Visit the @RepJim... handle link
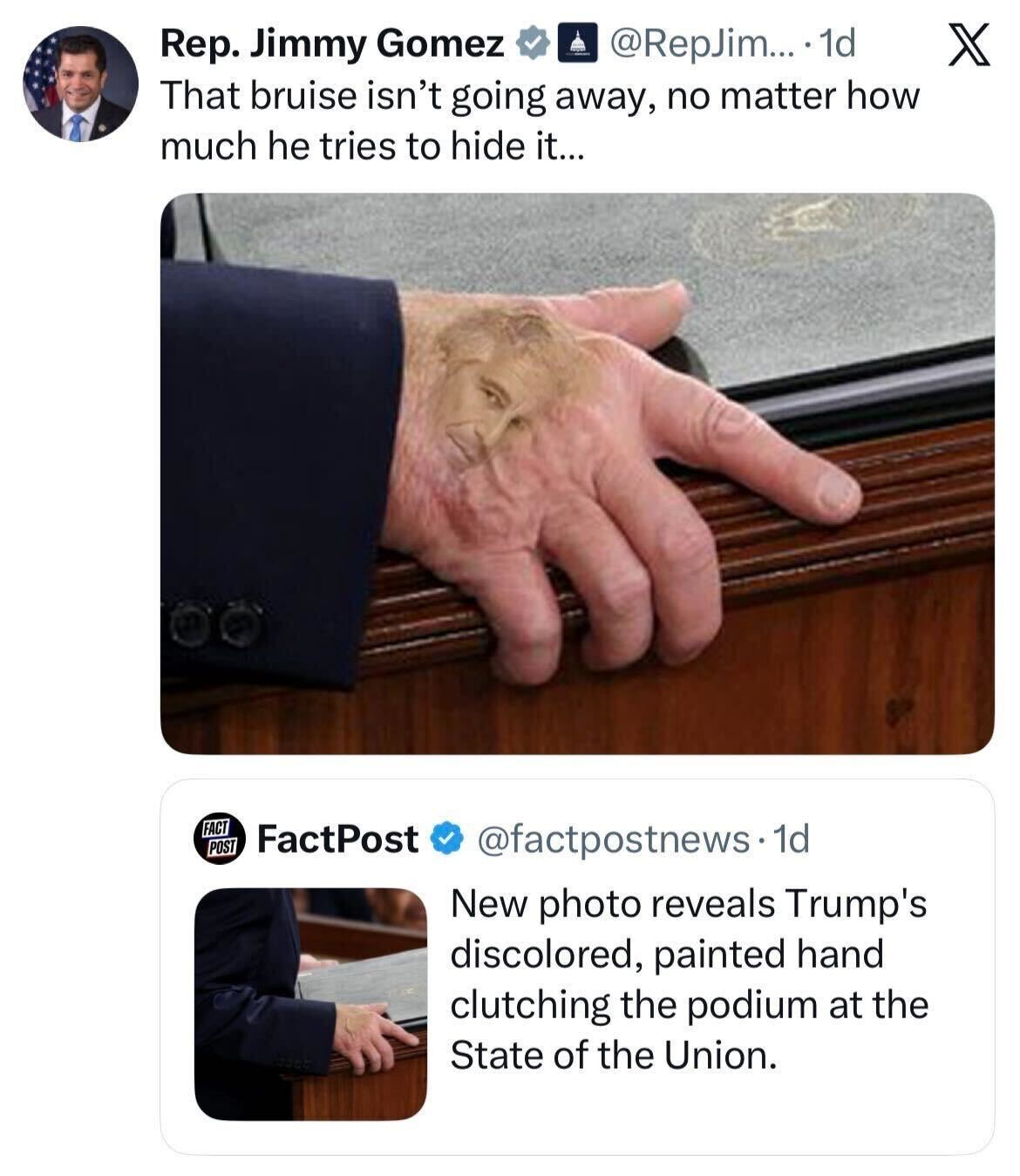Image resolution: width=1020 pixels, height=1176 pixels. tap(687, 44)
